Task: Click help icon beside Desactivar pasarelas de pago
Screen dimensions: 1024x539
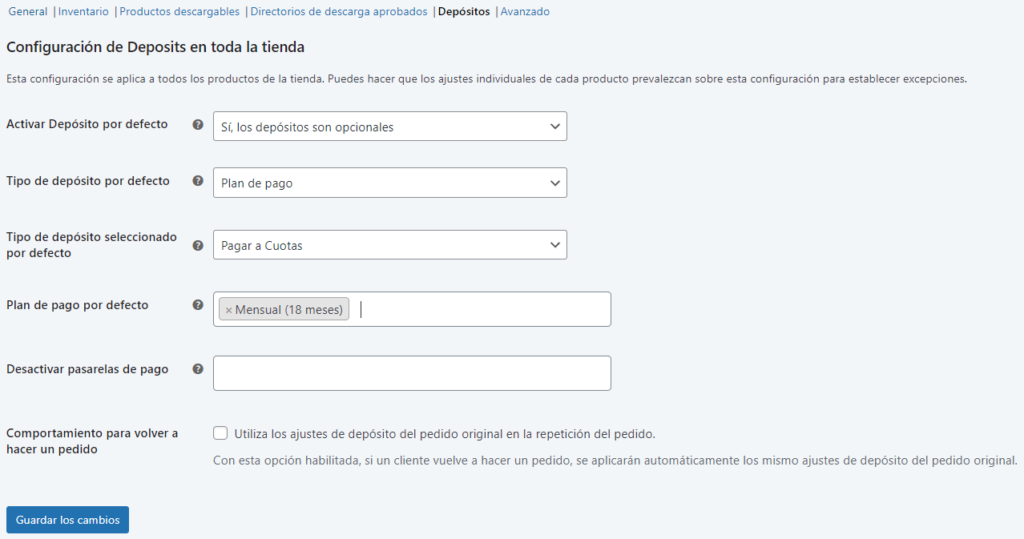Action: 198,369
